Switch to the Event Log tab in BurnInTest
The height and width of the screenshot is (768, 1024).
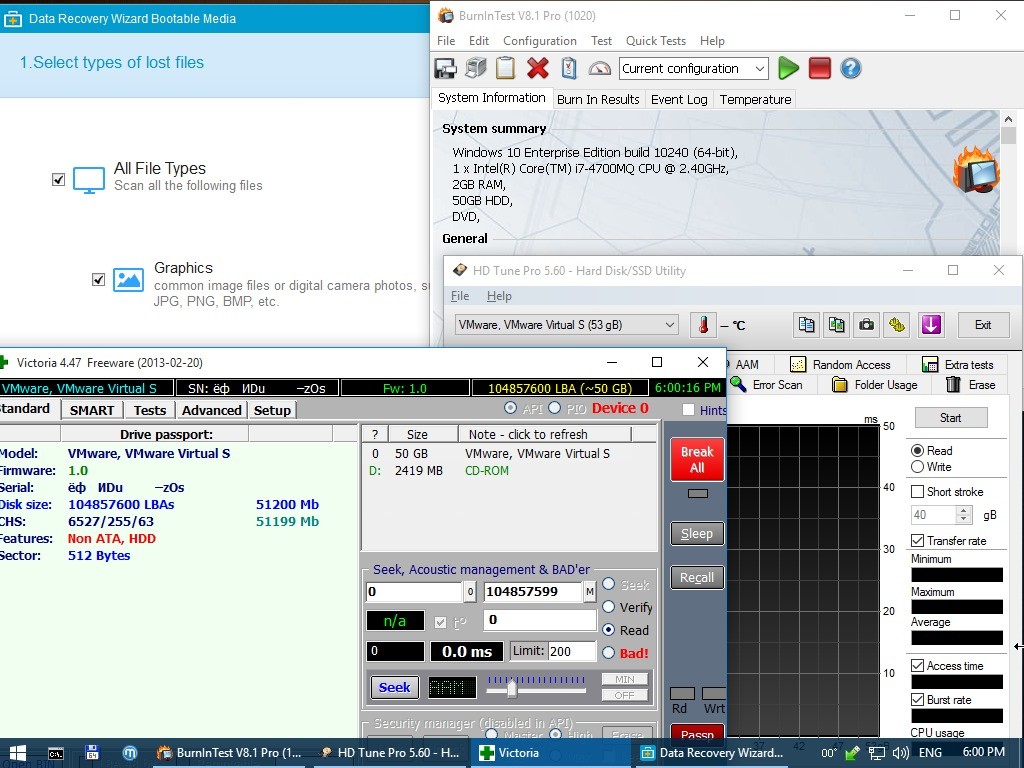click(x=679, y=99)
